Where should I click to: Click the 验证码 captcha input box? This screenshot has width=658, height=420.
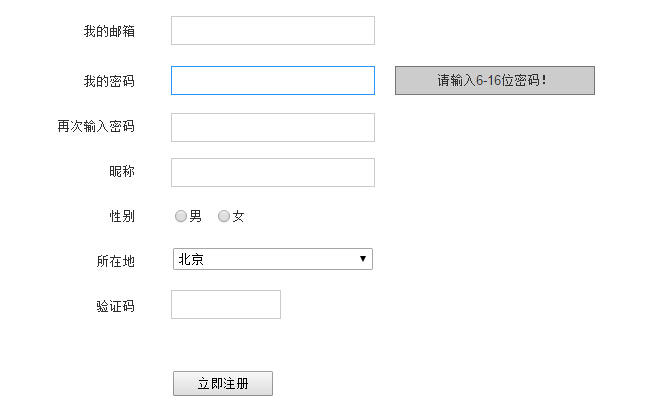225,305
